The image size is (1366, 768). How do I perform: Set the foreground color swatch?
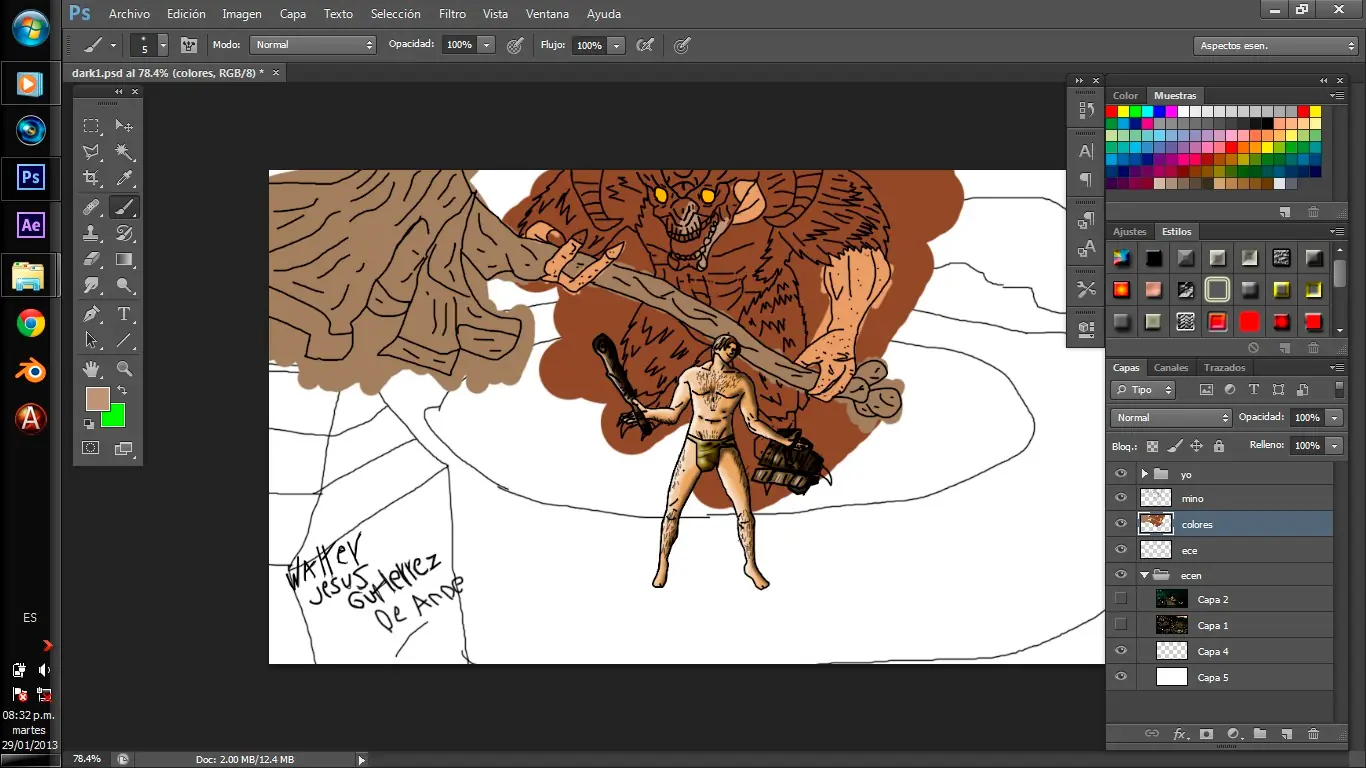click(95, 397)
